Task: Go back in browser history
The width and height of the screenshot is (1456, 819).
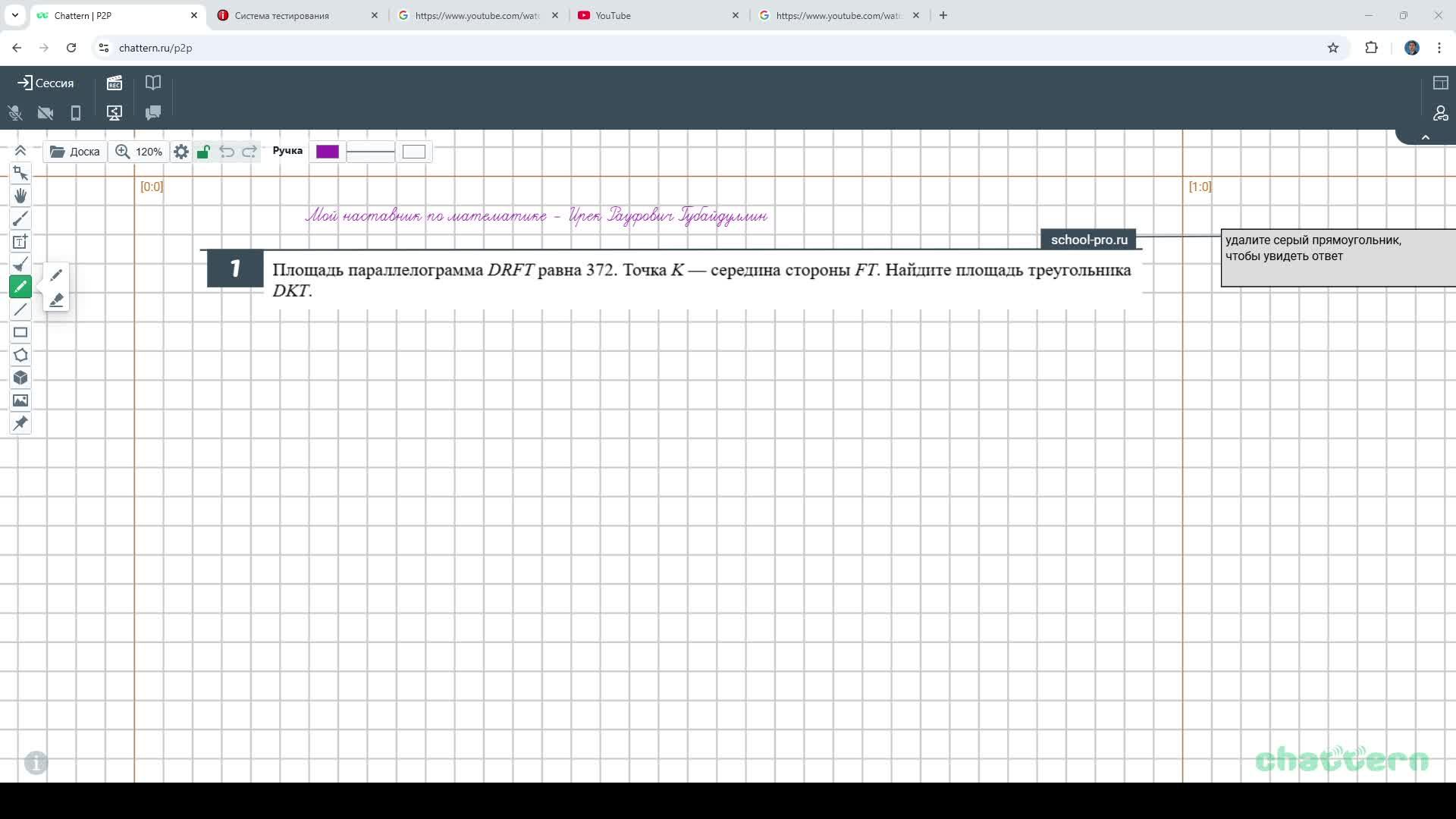Action: 17,48
